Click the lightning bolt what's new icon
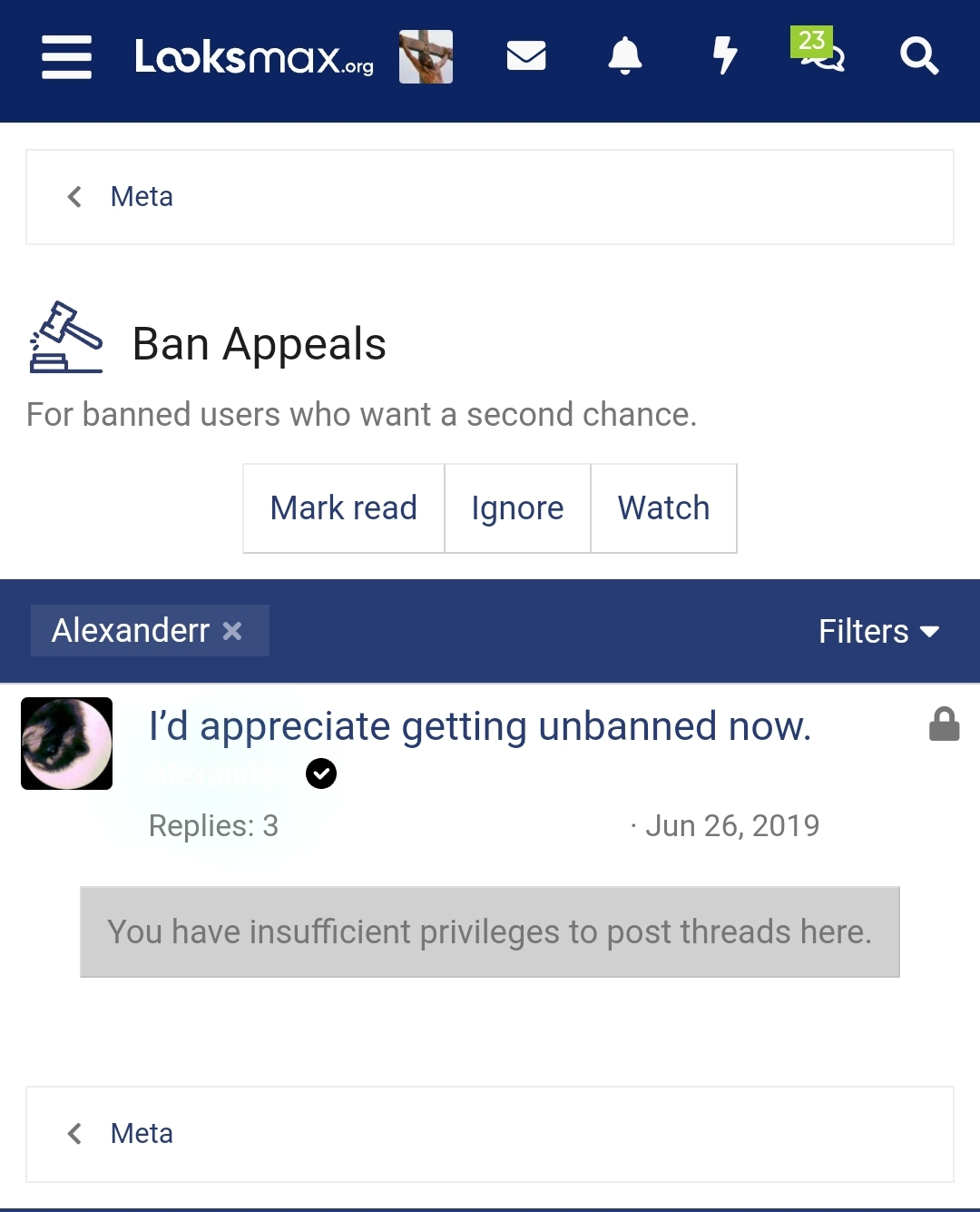The width and height of the screenshot is (980, 1212). [724, 56]
